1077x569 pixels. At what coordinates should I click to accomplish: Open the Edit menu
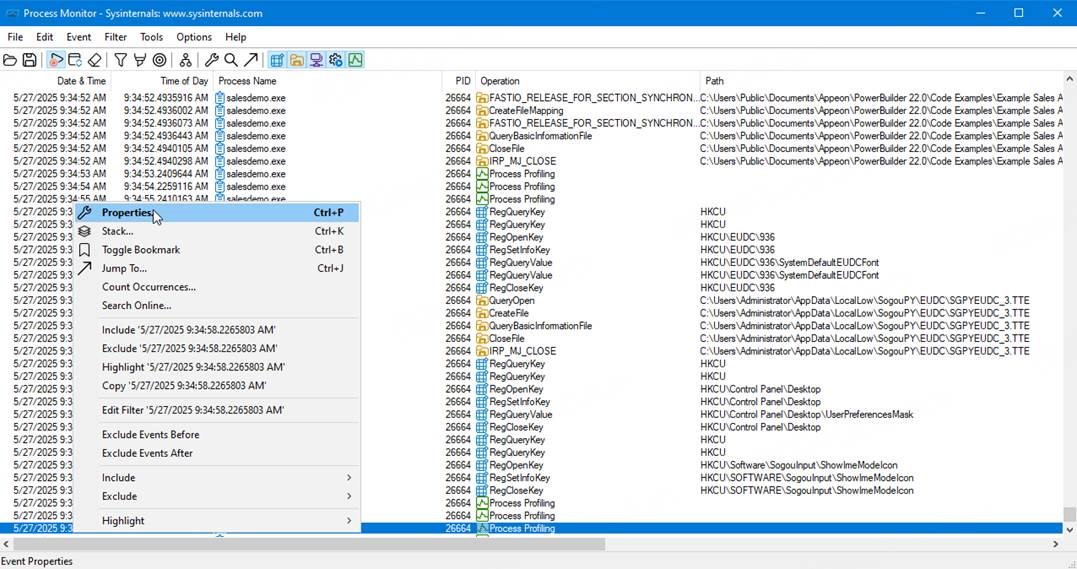point(45,37)
